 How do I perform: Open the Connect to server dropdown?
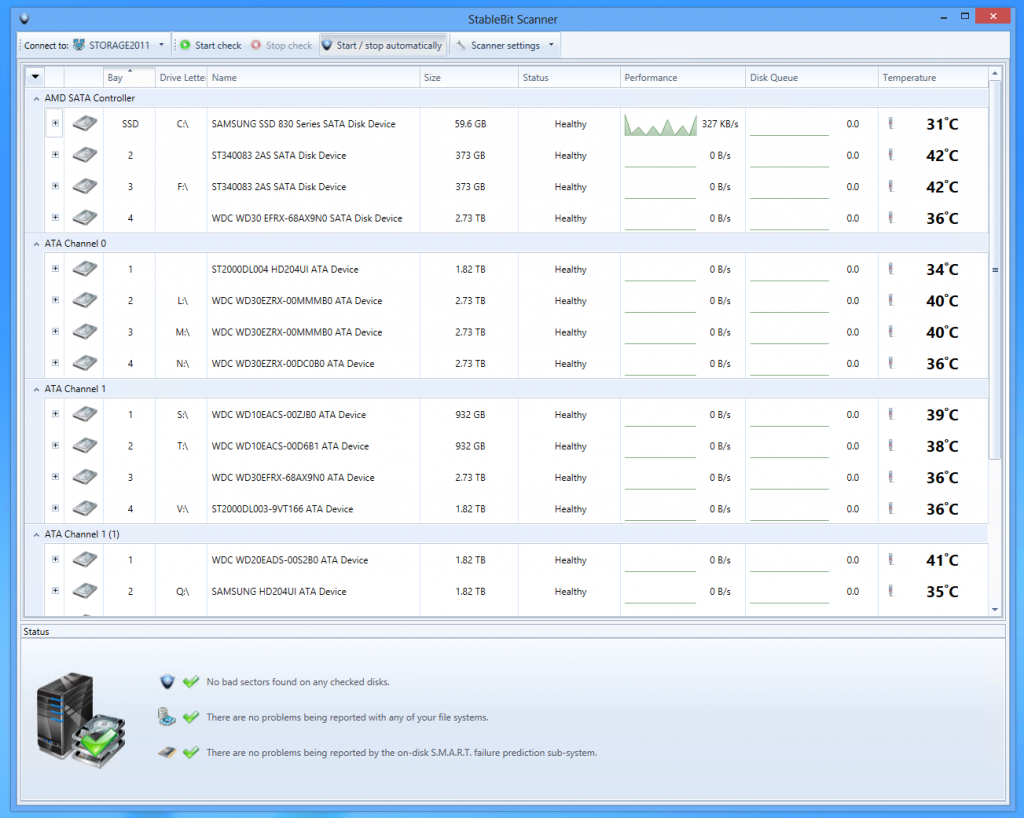[x=161, y=44]
